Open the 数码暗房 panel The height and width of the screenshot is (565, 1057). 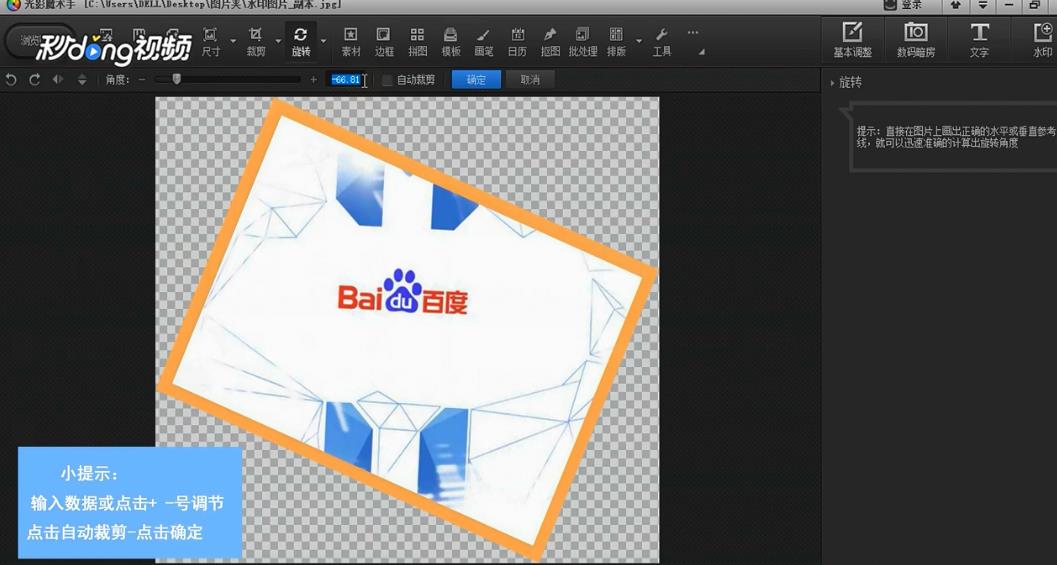pos(915,40)
